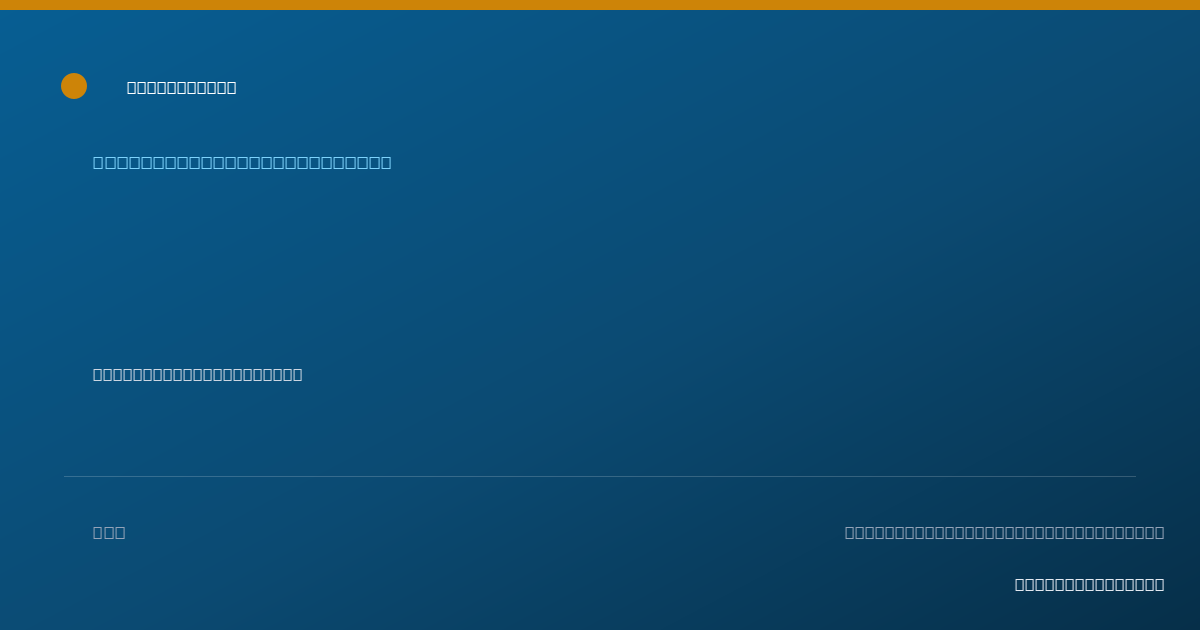Click the white body text line mid-page

197,374
